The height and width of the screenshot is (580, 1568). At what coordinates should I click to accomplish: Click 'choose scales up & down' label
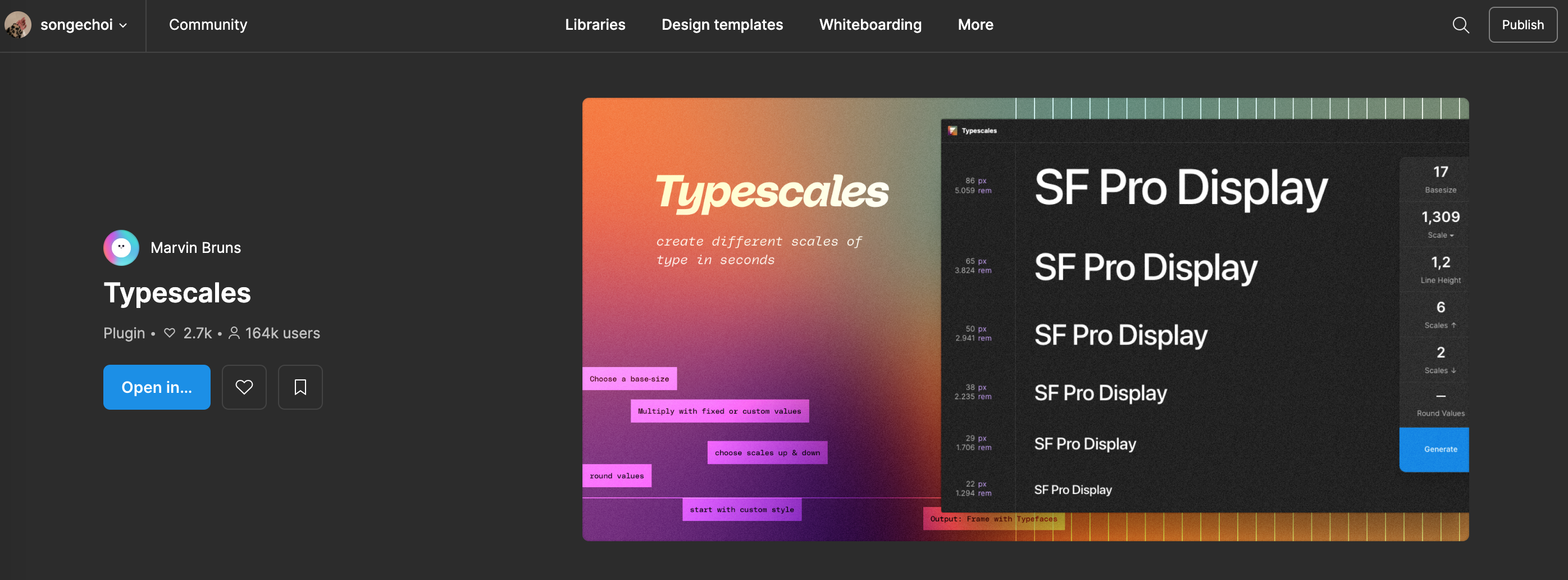[767, 452]
